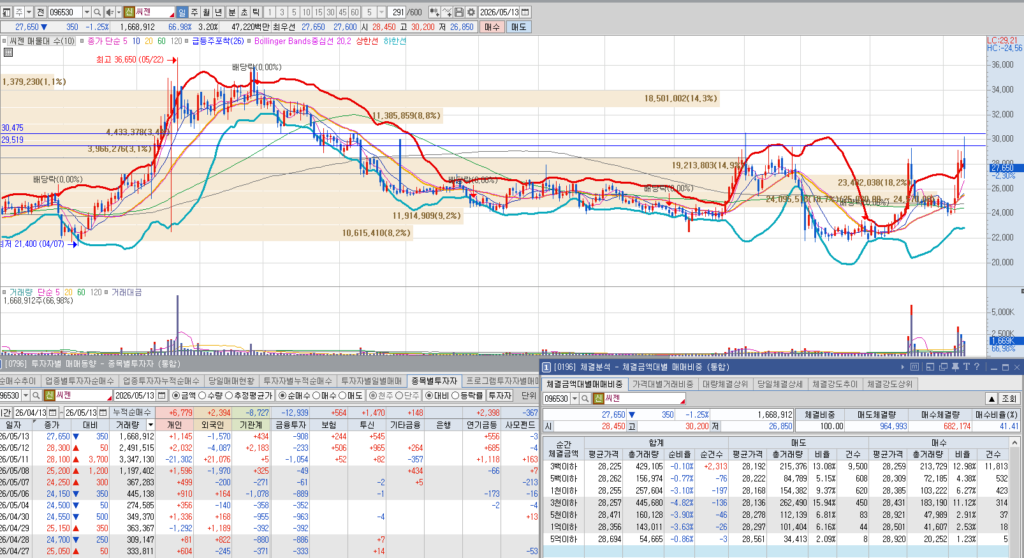Screen dimensions: 1024x558
Task: Click the small grid icon below 씨젠 매물대 label
Action: pyautogui.click(x=8, y=52)
